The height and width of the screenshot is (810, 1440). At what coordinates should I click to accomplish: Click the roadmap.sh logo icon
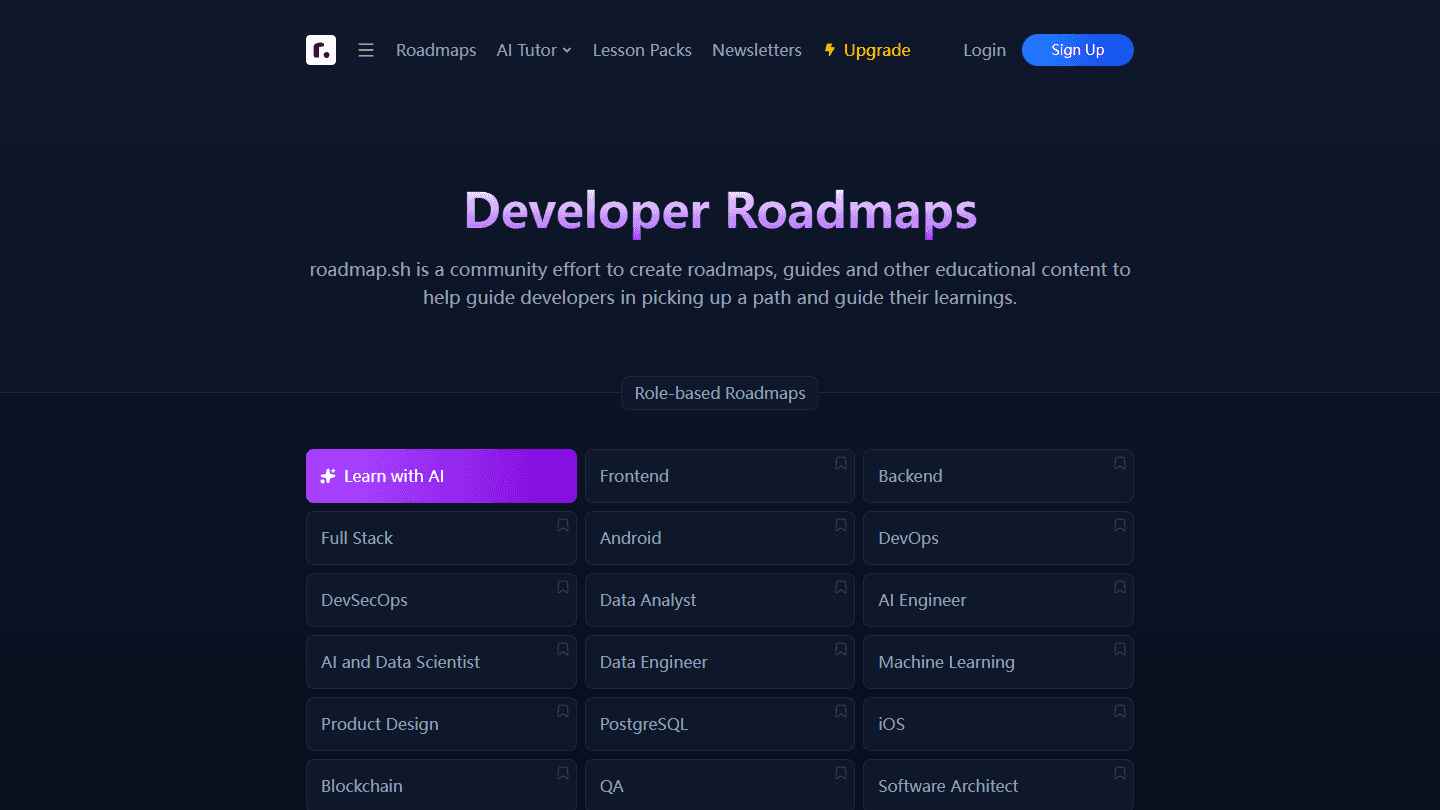[x=321, y=50]
